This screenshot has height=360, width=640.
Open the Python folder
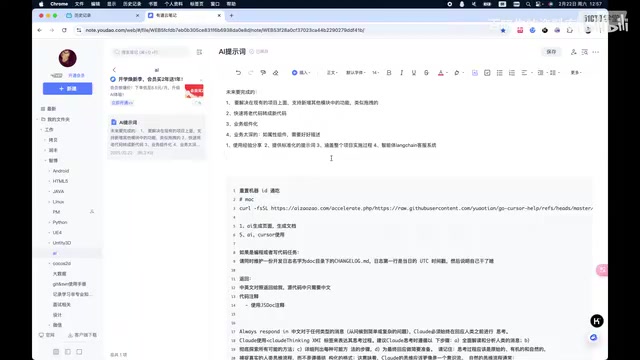[x=60, y=222]
